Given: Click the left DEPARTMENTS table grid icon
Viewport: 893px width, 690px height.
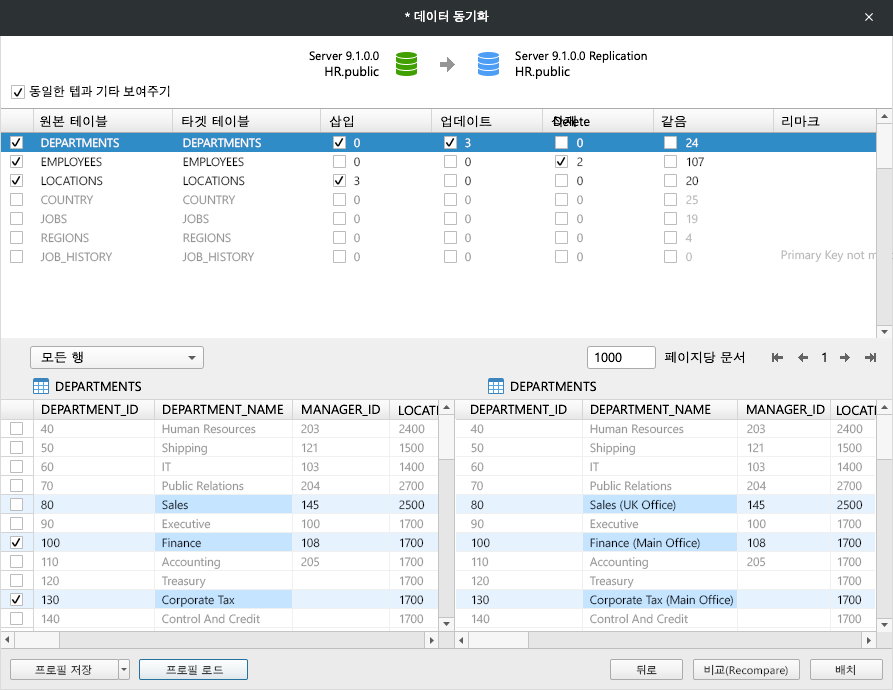Looking at the screenshot, I should click(41, 387).
